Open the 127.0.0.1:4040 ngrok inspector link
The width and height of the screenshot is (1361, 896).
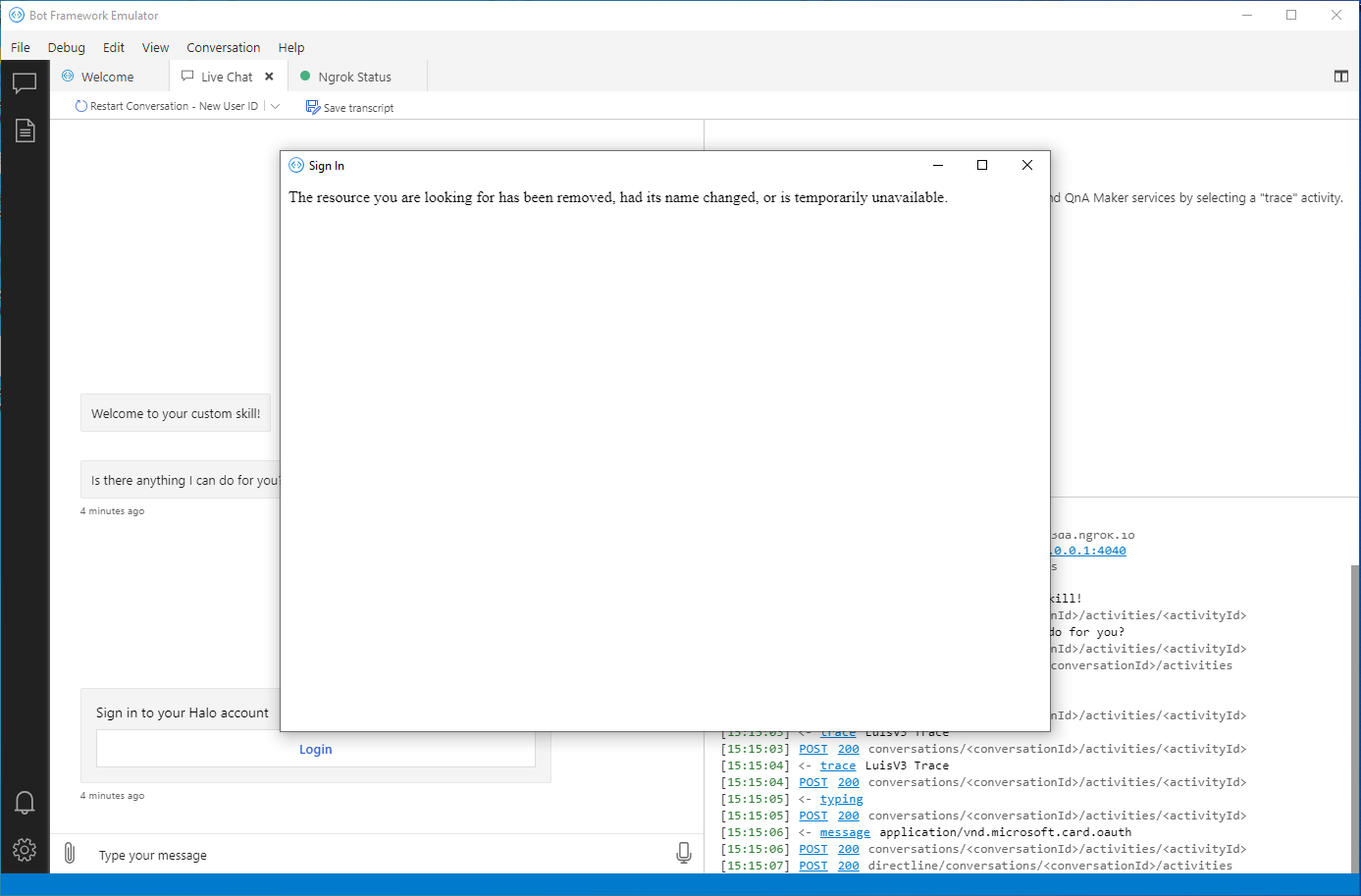pyautogui.click(x=1085, y=551)
